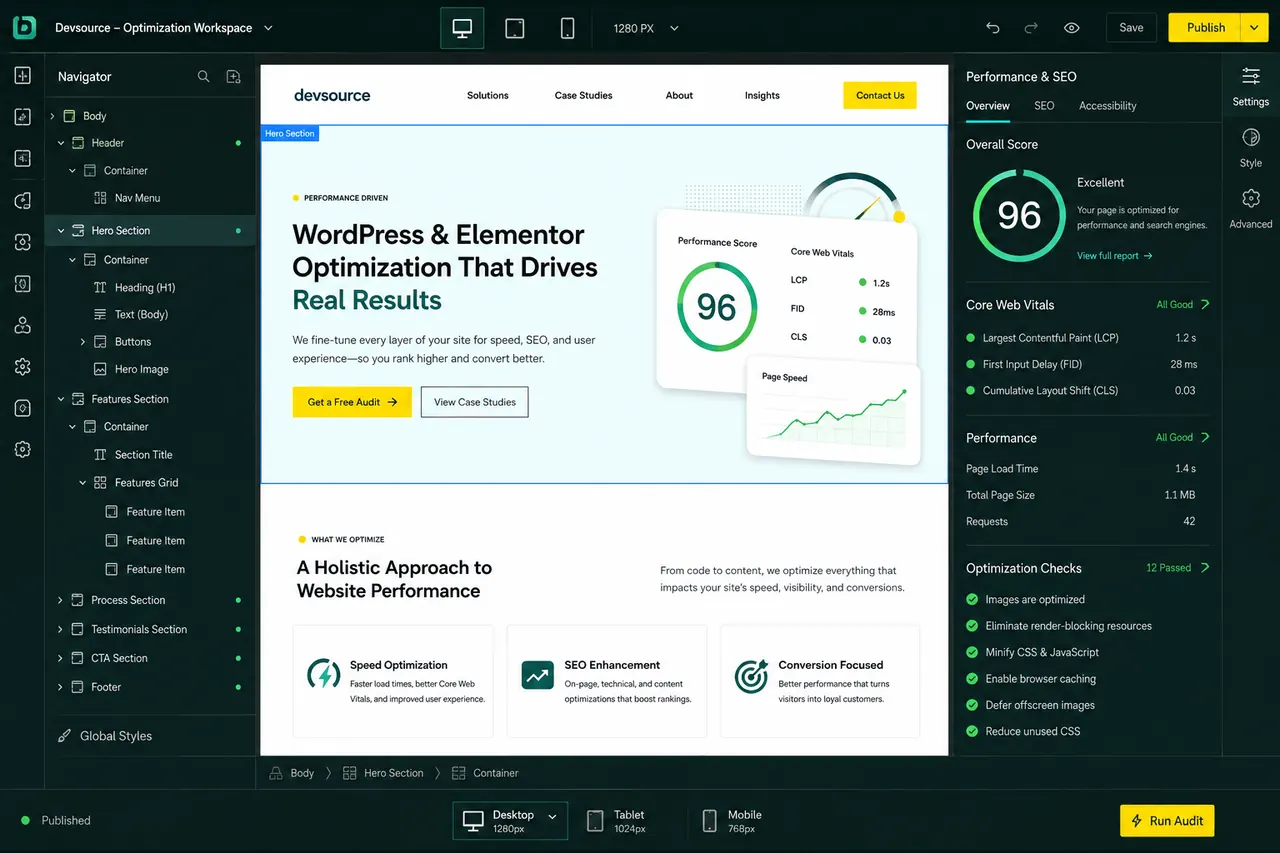This screenshot has width=1280, height=853.
Task: Switch to the Overview tab
Action: pos(988,106)
